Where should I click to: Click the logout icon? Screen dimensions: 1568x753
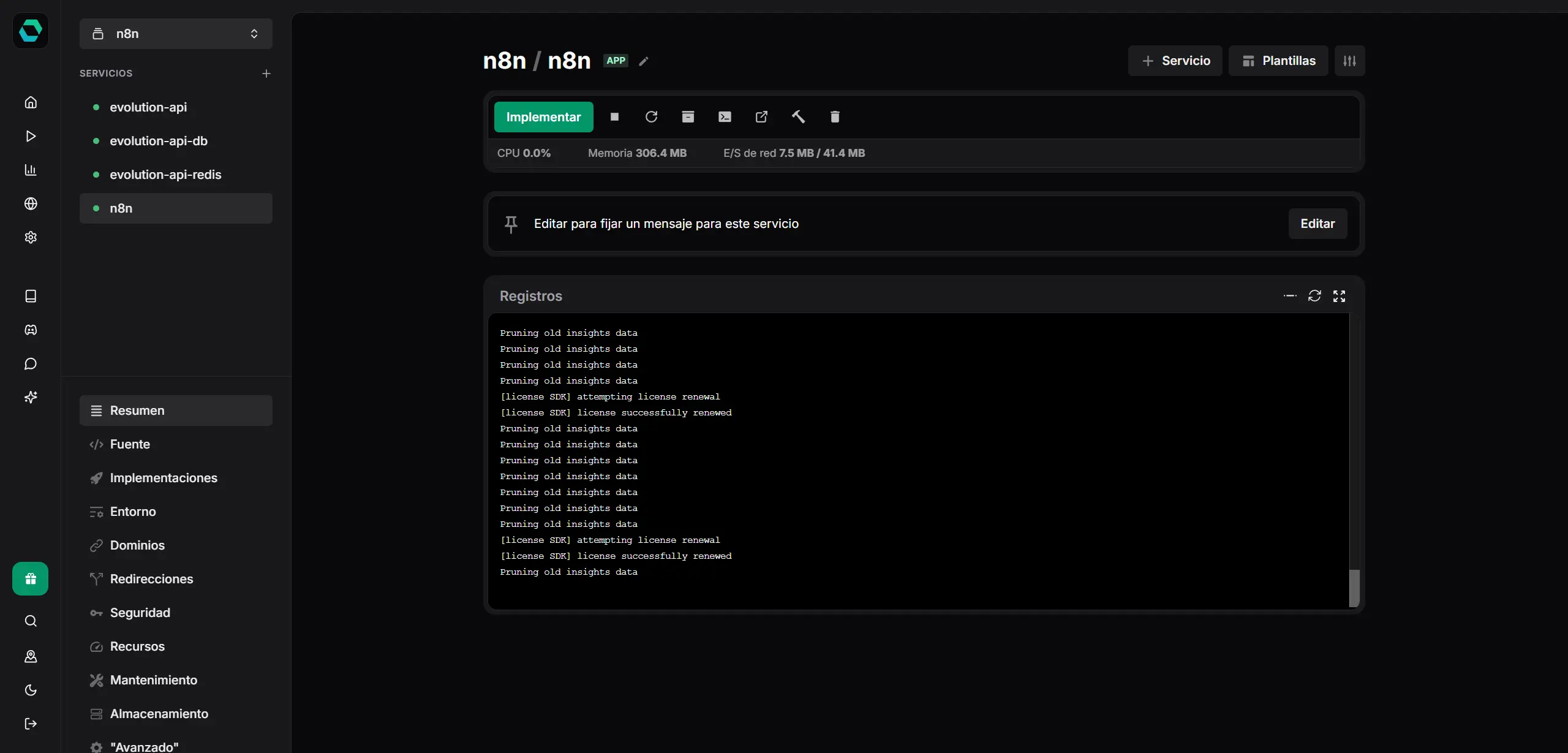[31, 724]
